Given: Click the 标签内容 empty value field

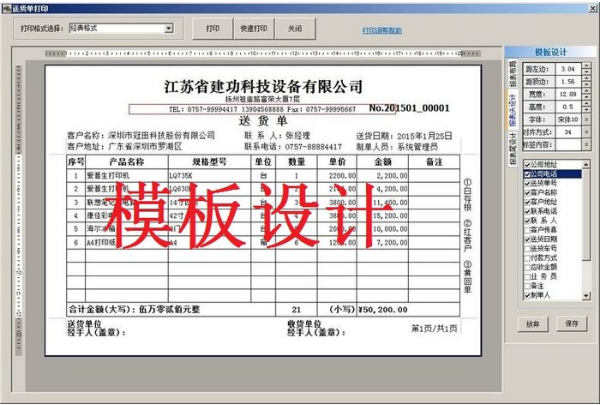Looking at the screenshot, I should [x=568, y=145].
